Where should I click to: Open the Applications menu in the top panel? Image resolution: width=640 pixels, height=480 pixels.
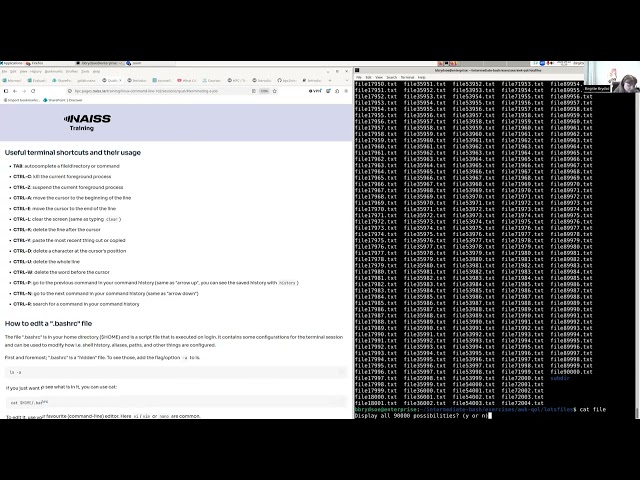(11, 63)
